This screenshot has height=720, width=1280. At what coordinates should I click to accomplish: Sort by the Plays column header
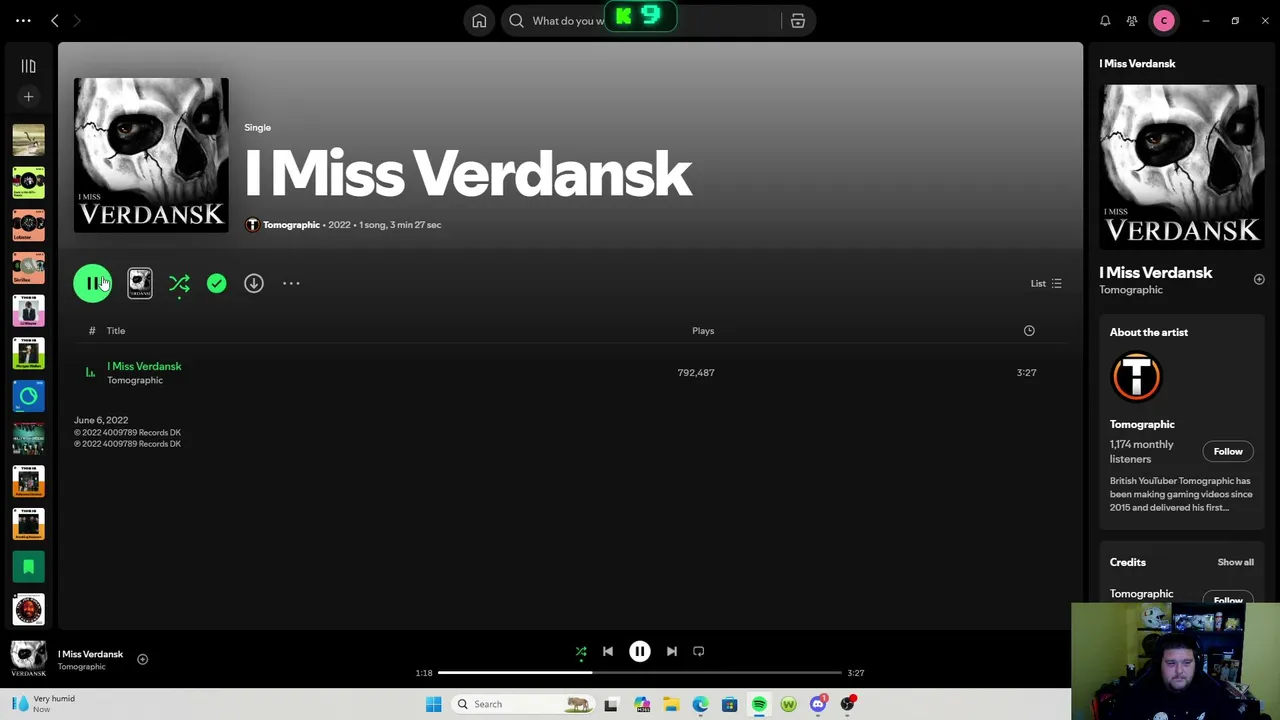point(703,330)
